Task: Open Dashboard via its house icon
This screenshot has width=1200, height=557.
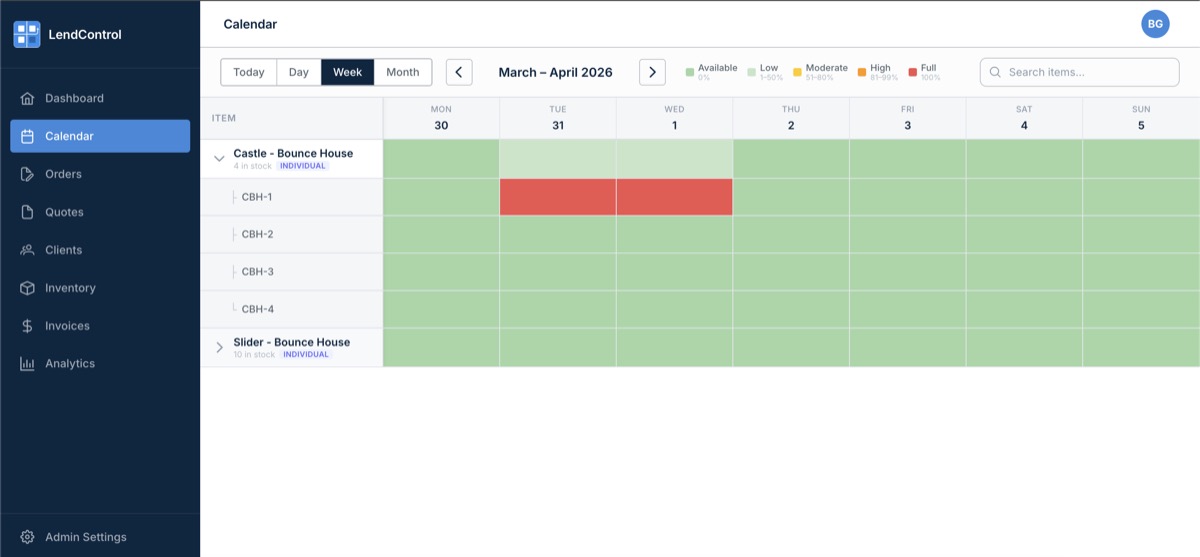Action: [27, 98]
